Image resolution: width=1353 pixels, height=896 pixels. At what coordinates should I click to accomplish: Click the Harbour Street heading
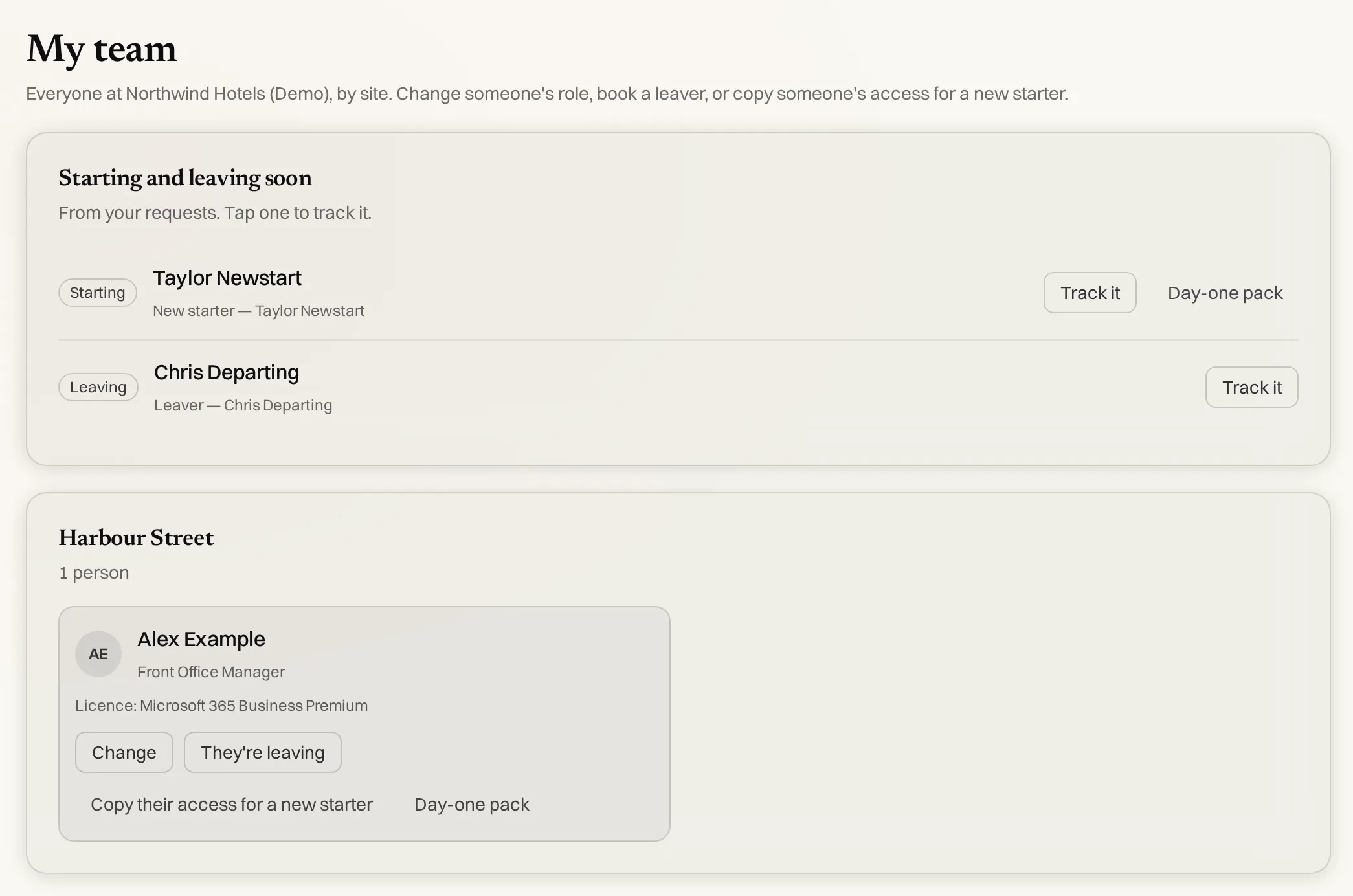(x=136, y=538)
